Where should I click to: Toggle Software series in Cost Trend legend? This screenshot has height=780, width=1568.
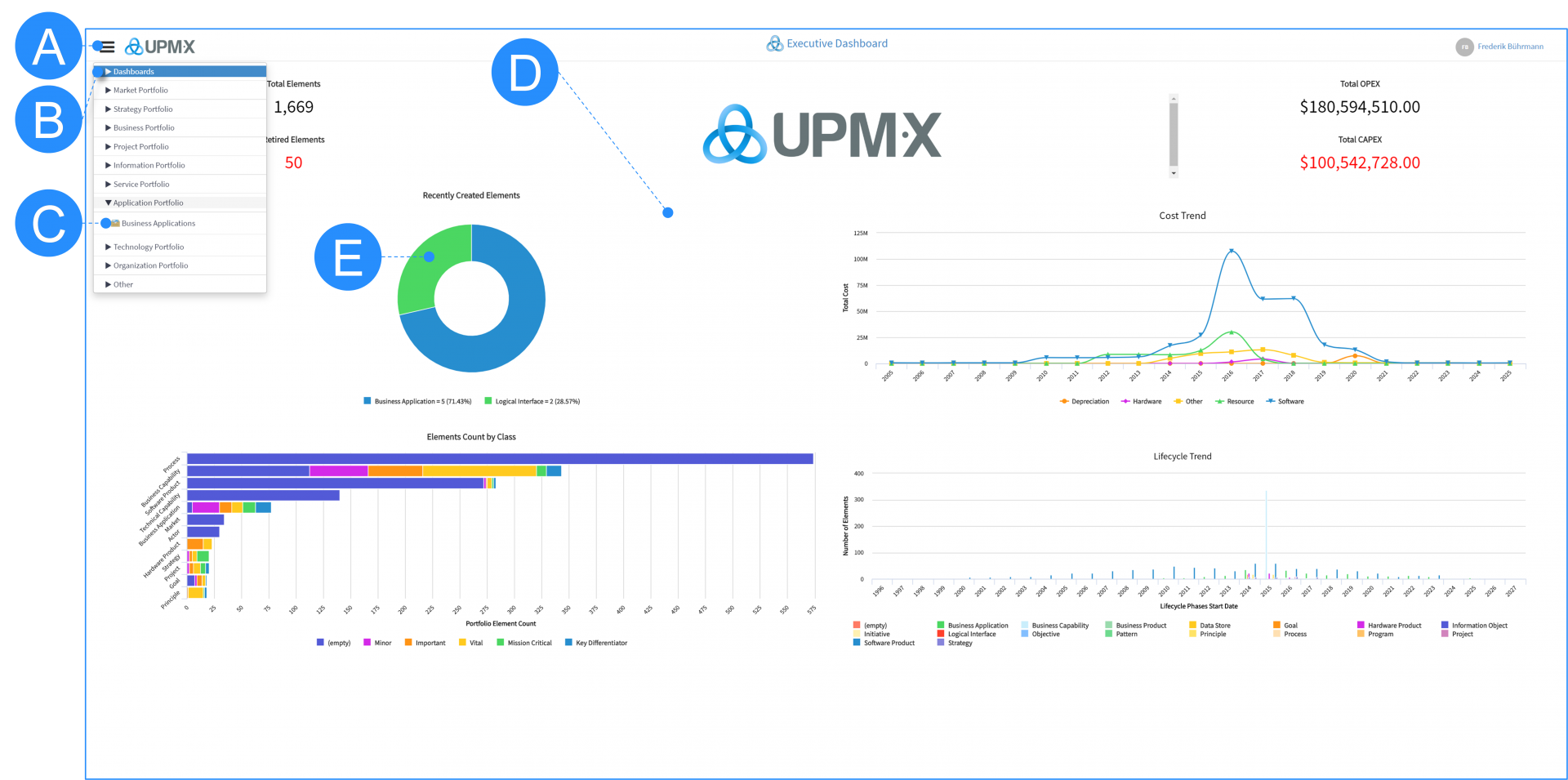coord(1285,401)
